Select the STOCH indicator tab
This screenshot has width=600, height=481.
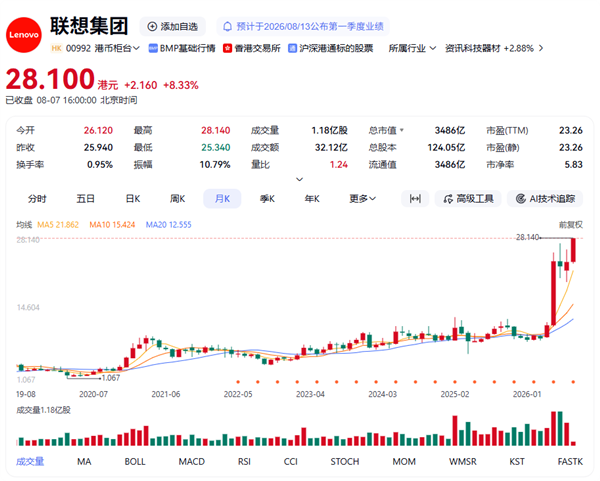pyautogui.click(x=345, y=461)
